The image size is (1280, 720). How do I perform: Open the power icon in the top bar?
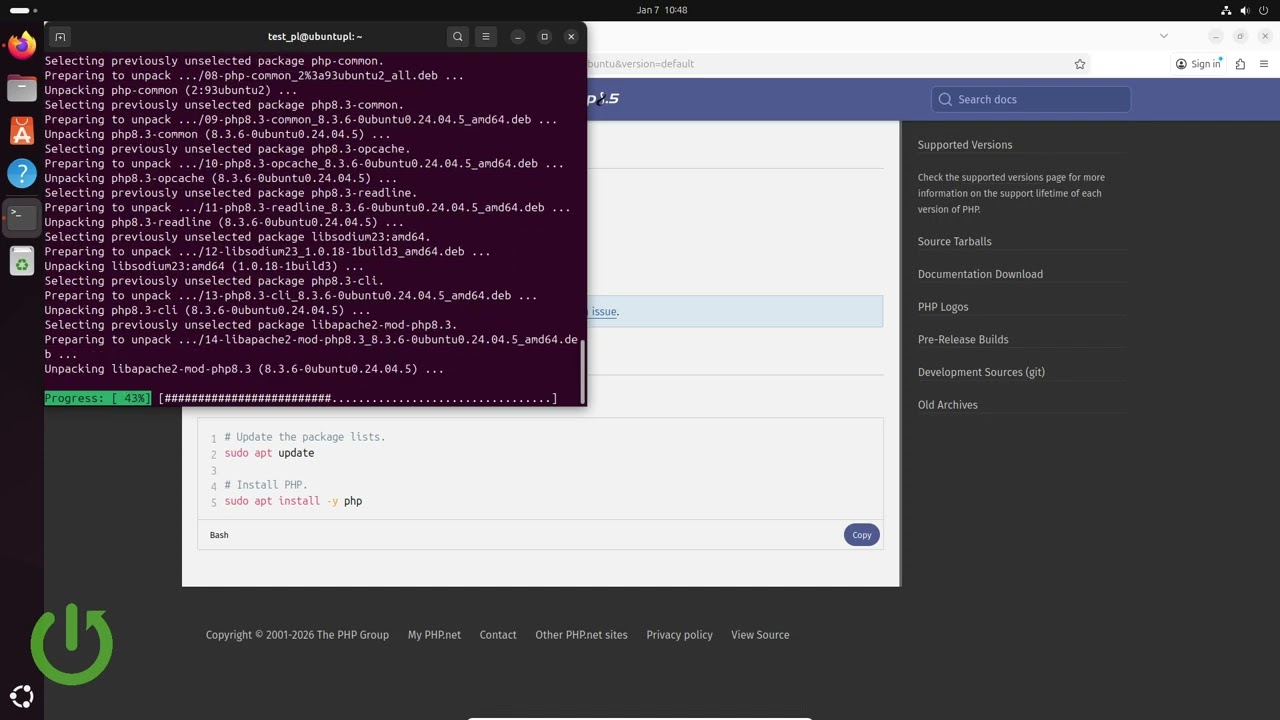pyautogui.click(x=1265, y=10)
